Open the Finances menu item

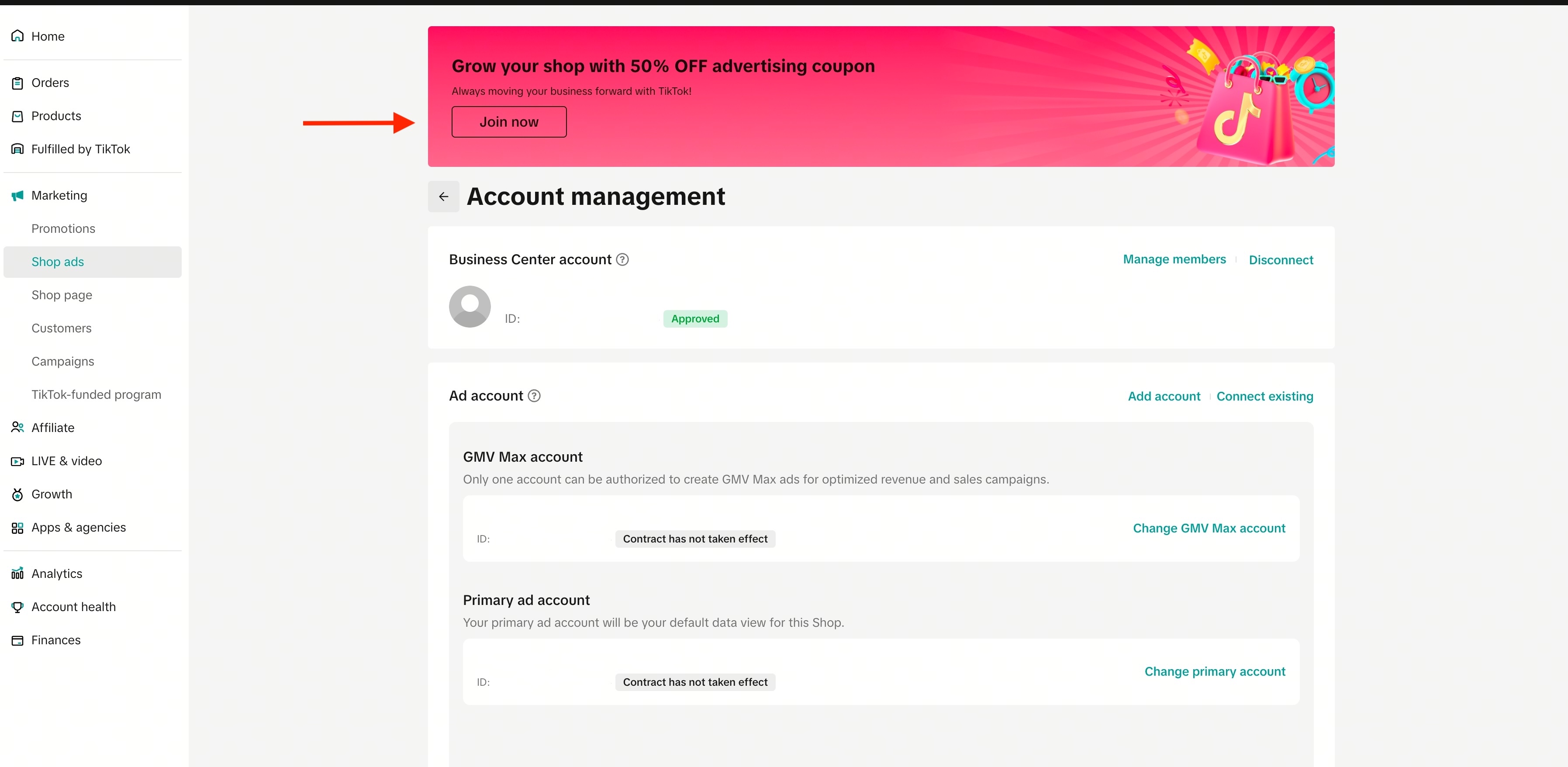tap(93, 640)
